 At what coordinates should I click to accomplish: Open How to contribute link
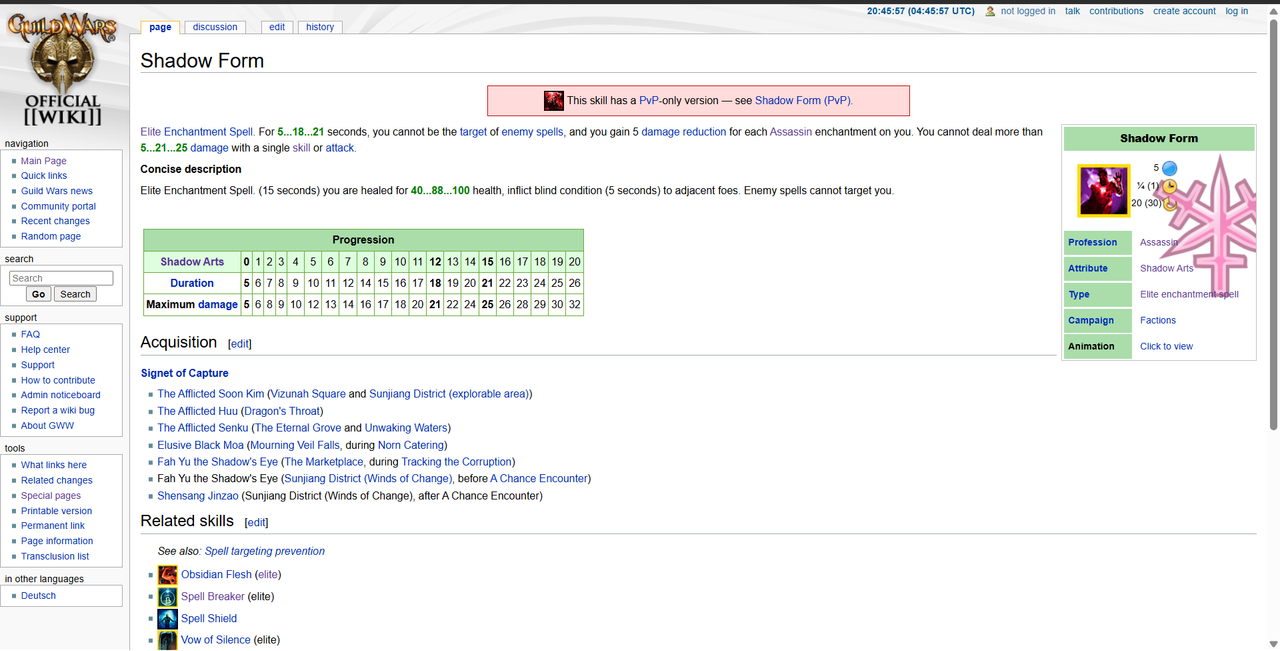pos(58,380)
